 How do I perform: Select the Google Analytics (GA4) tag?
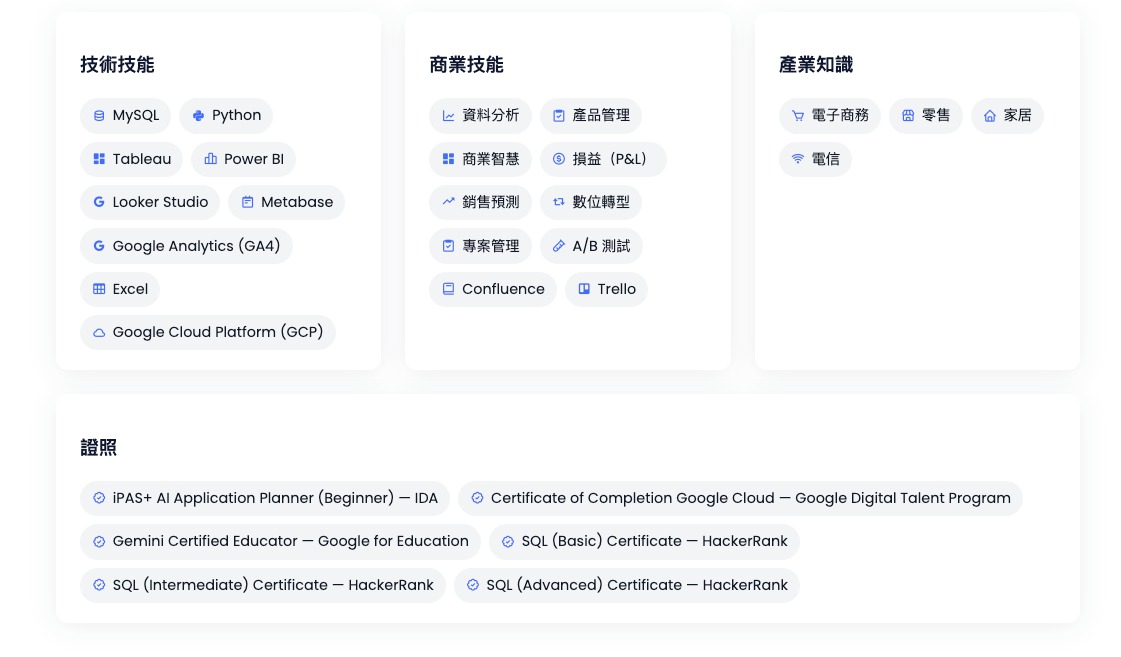click(186, 246)
